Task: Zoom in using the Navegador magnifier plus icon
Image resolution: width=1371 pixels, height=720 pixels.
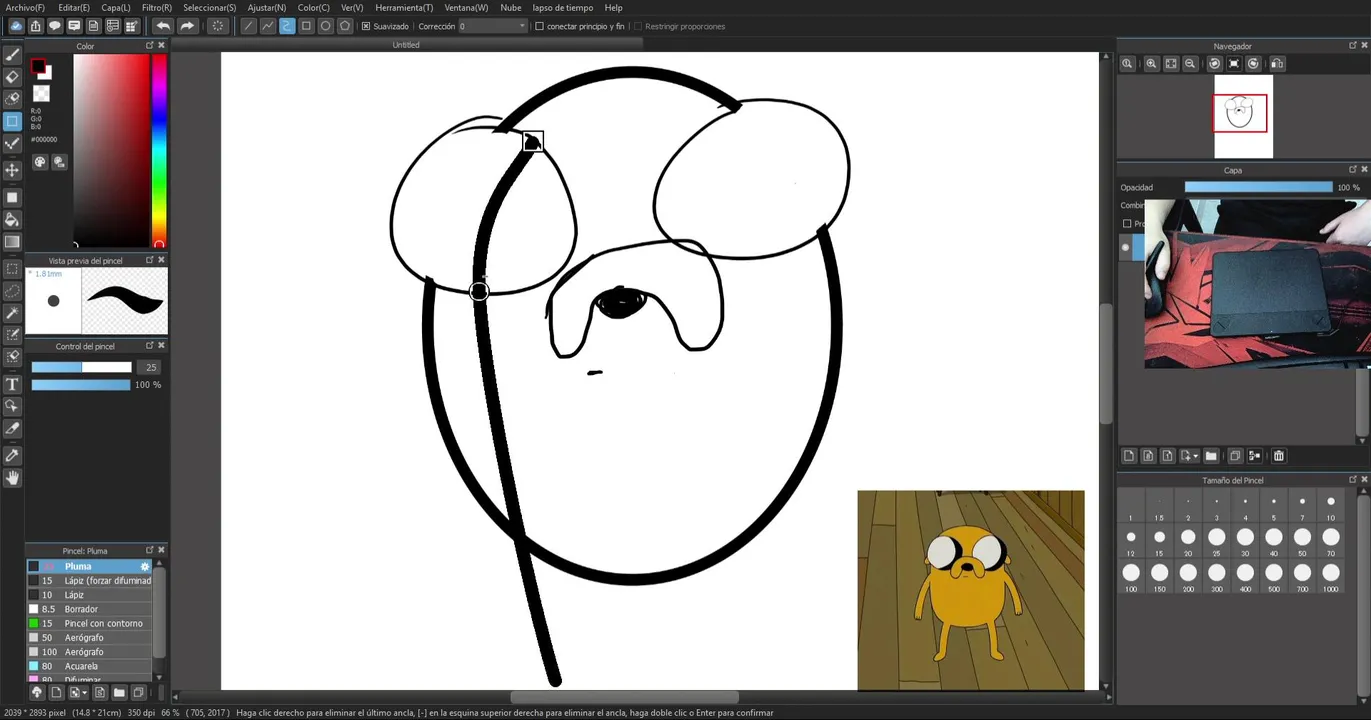Action: (x=1151, y=63)
